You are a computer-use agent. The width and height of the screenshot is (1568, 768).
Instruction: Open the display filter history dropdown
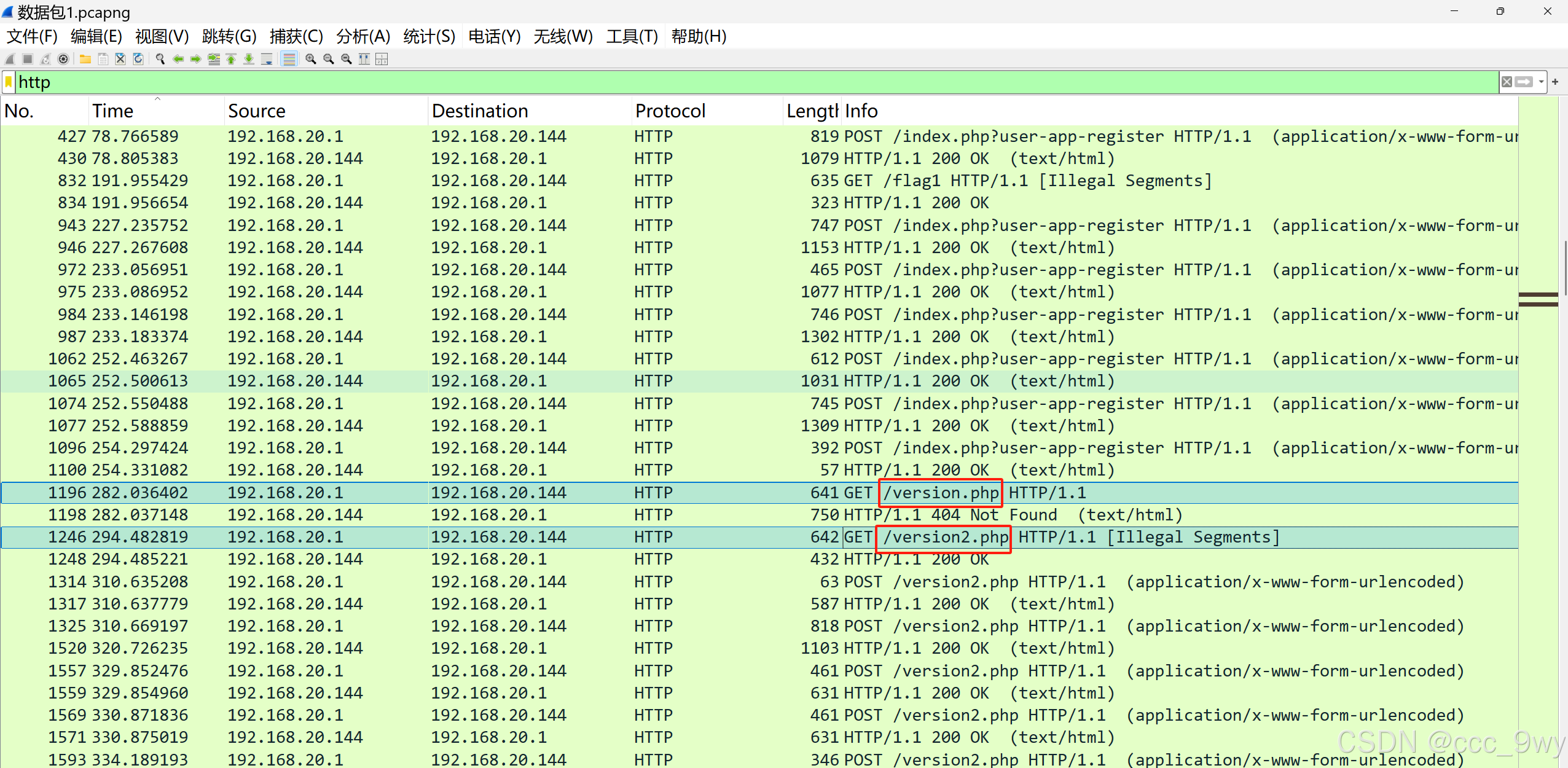coord(1541,82)
